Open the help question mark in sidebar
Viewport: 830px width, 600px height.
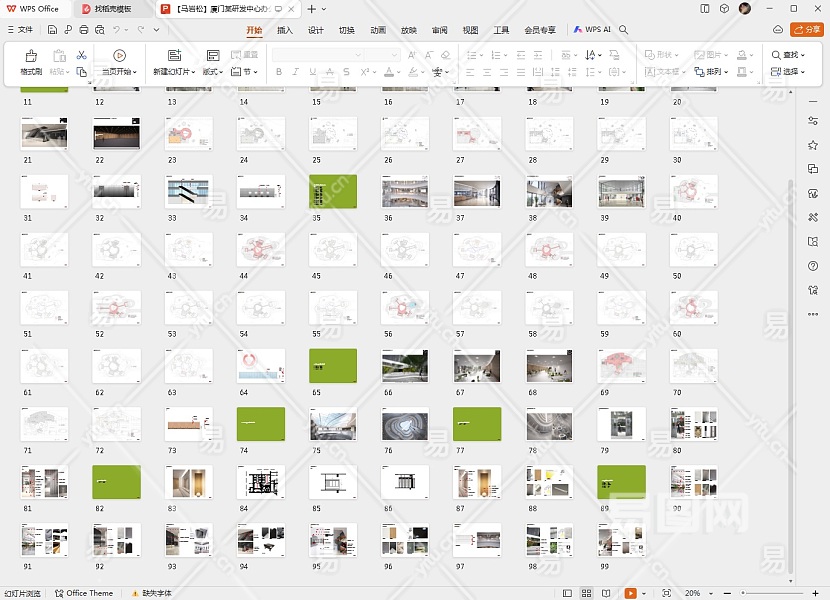pyautogui.click(x=813, y=266)
